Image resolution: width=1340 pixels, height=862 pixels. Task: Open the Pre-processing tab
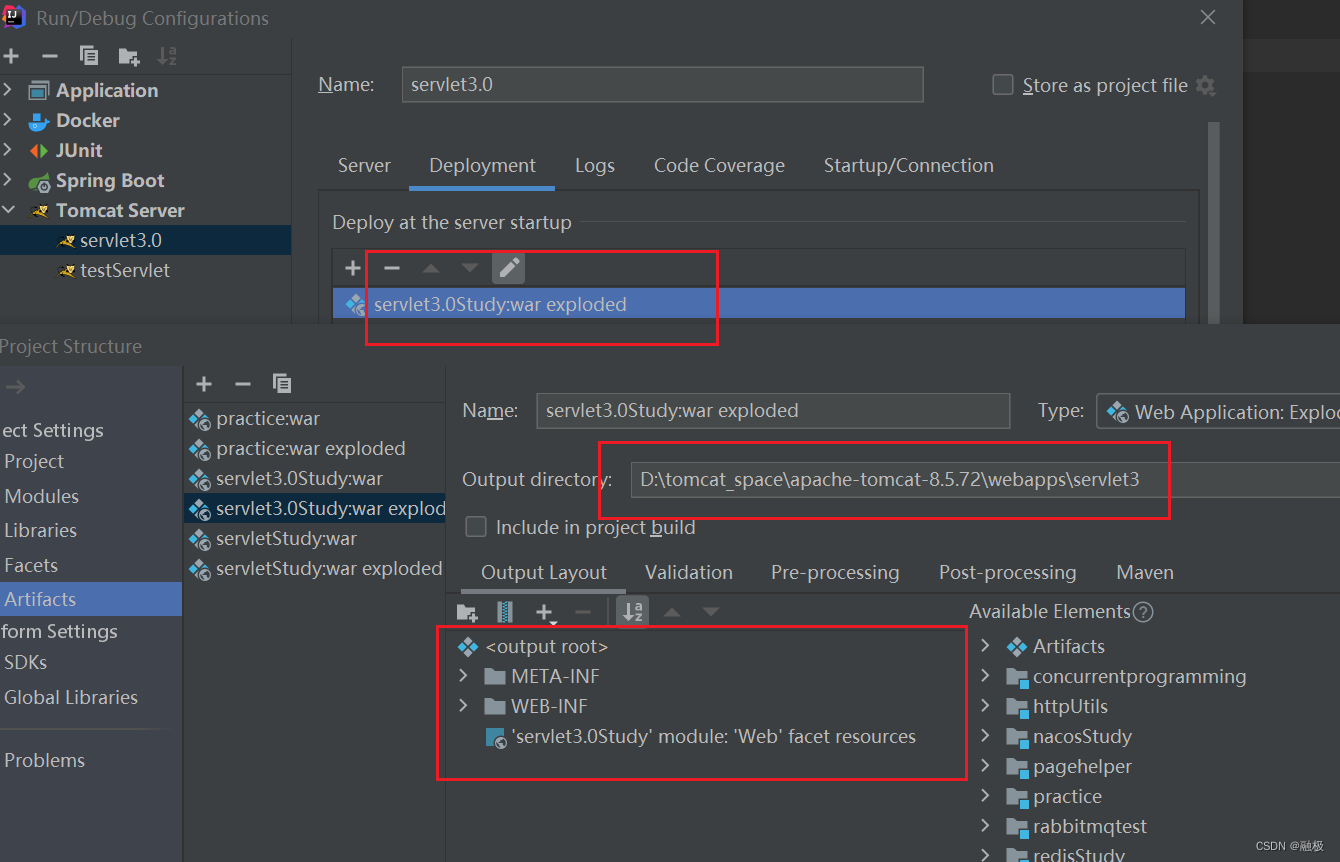(x=835, y=573)
